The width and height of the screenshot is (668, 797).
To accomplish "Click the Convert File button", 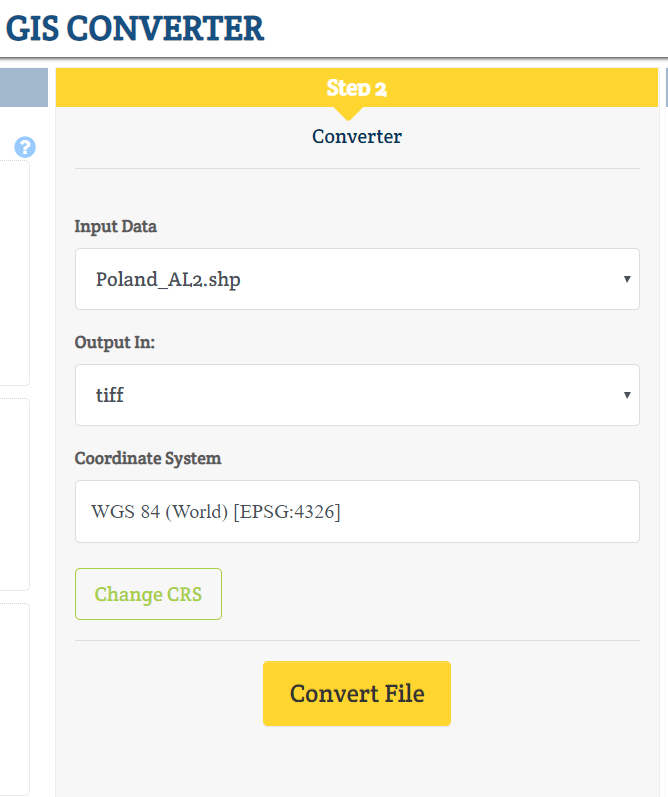I will (x=357, y=693).
